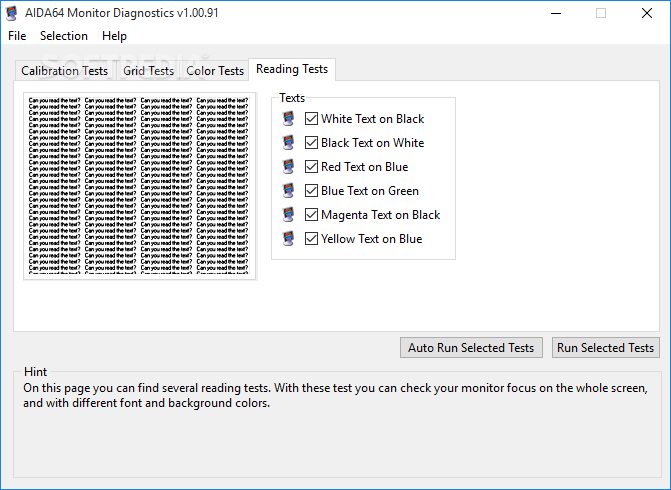The width and height of the screenshot is (671, 490).
Task: Select the Yellow Text on Blue label
Action: click(371, 238)
